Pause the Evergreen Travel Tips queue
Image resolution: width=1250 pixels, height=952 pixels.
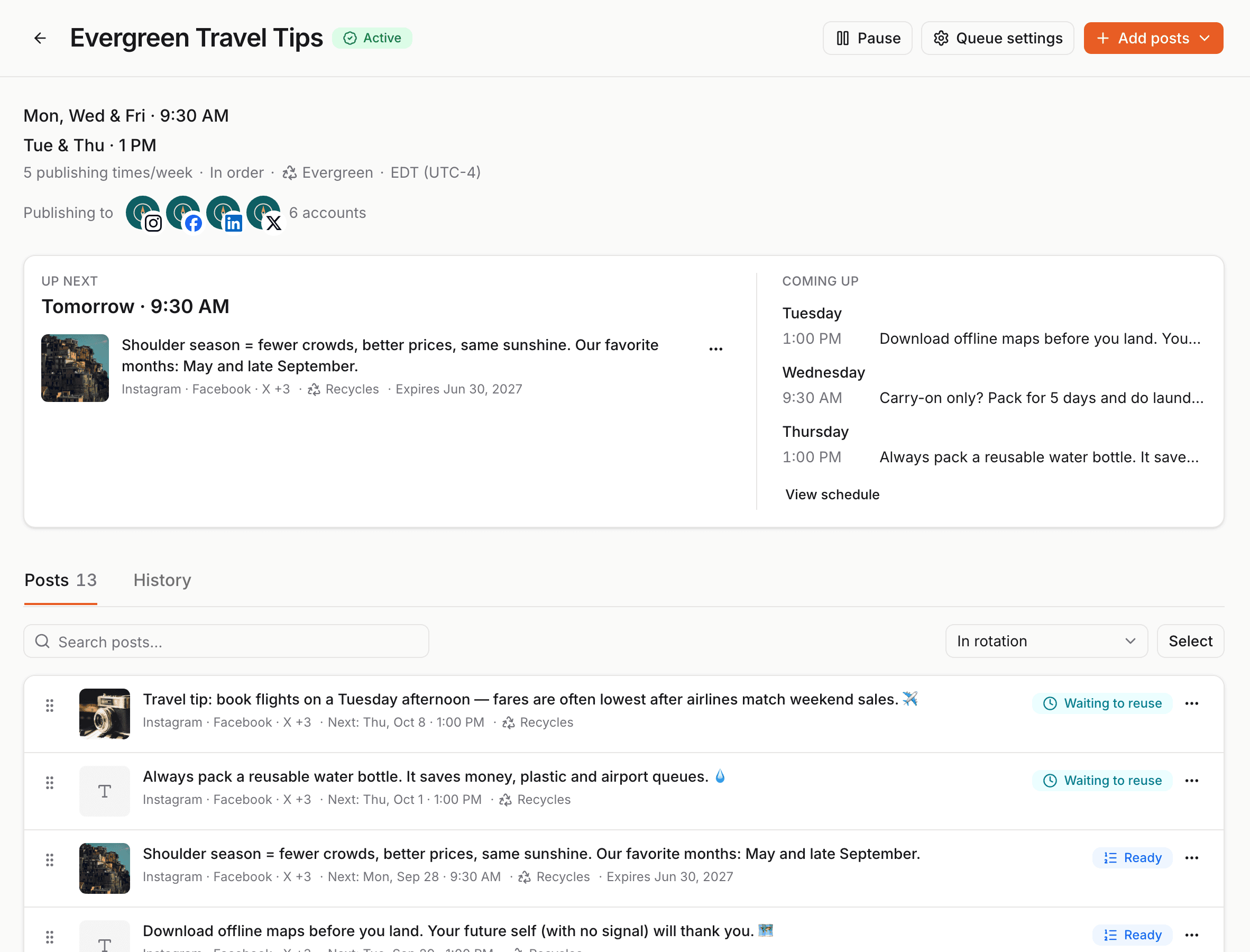[867, 38]
